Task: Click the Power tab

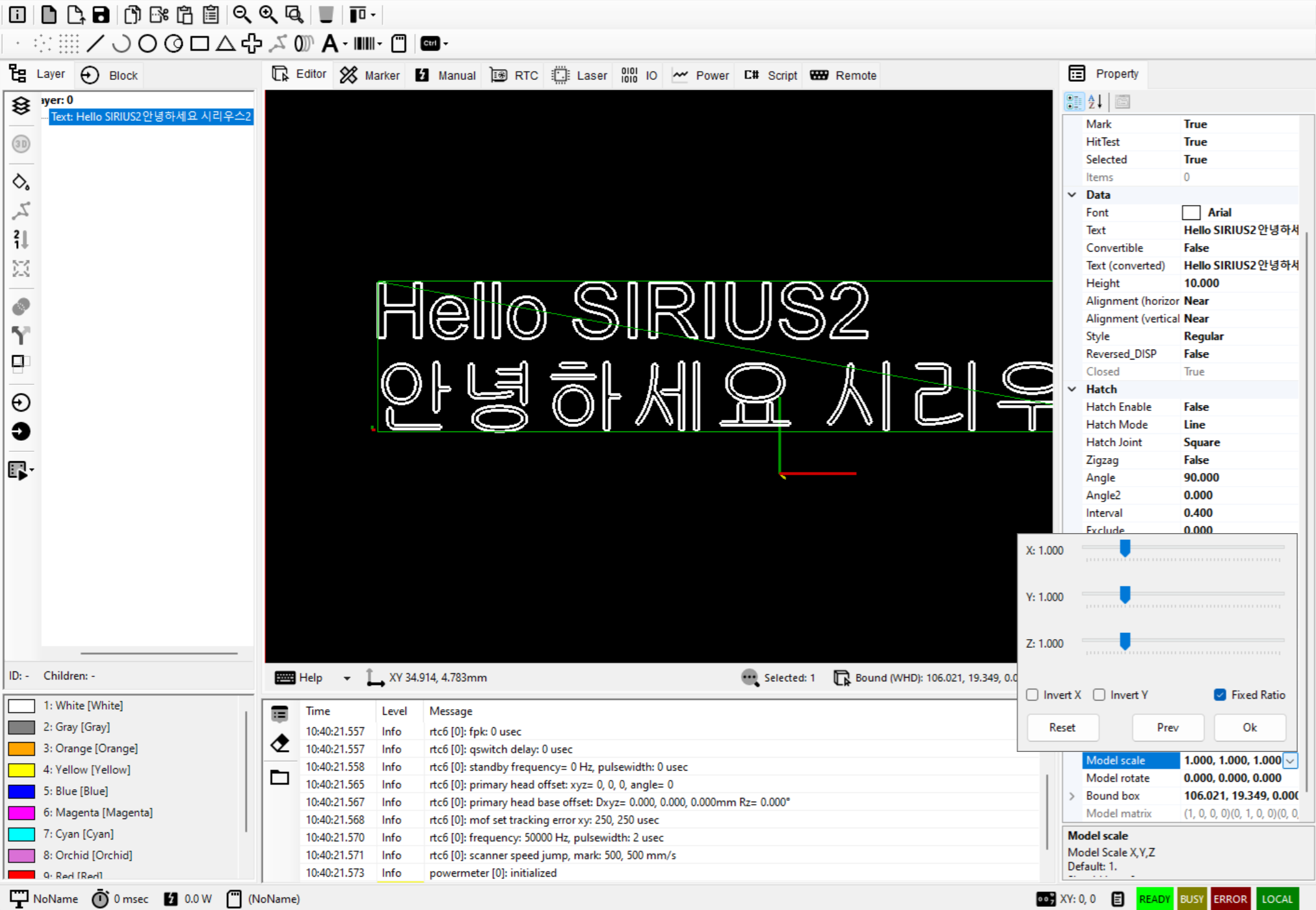Action: pyautogui.click(x=701, y=75)
